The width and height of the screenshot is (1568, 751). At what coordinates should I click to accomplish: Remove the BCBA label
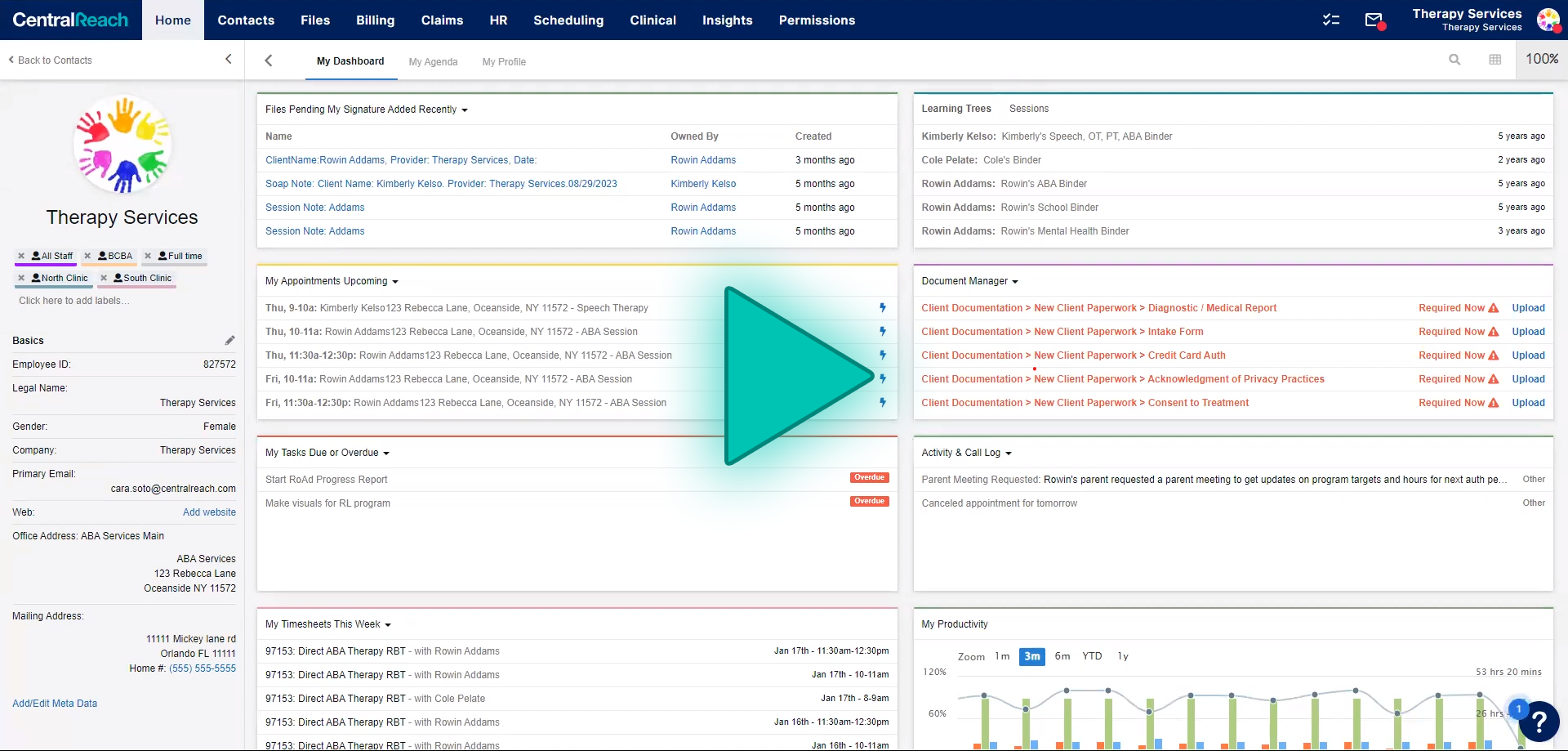point(87,256)
